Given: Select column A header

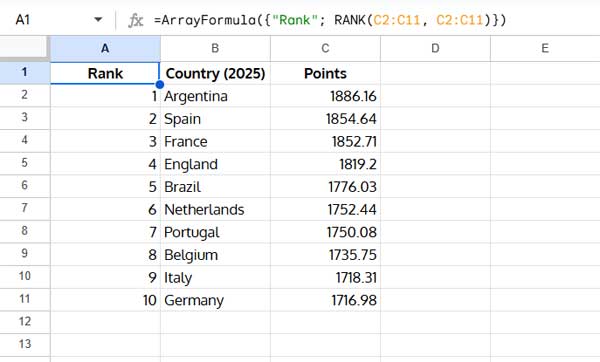Looking at the screenshot, I should pyautogui.click(x=105, y=48).
